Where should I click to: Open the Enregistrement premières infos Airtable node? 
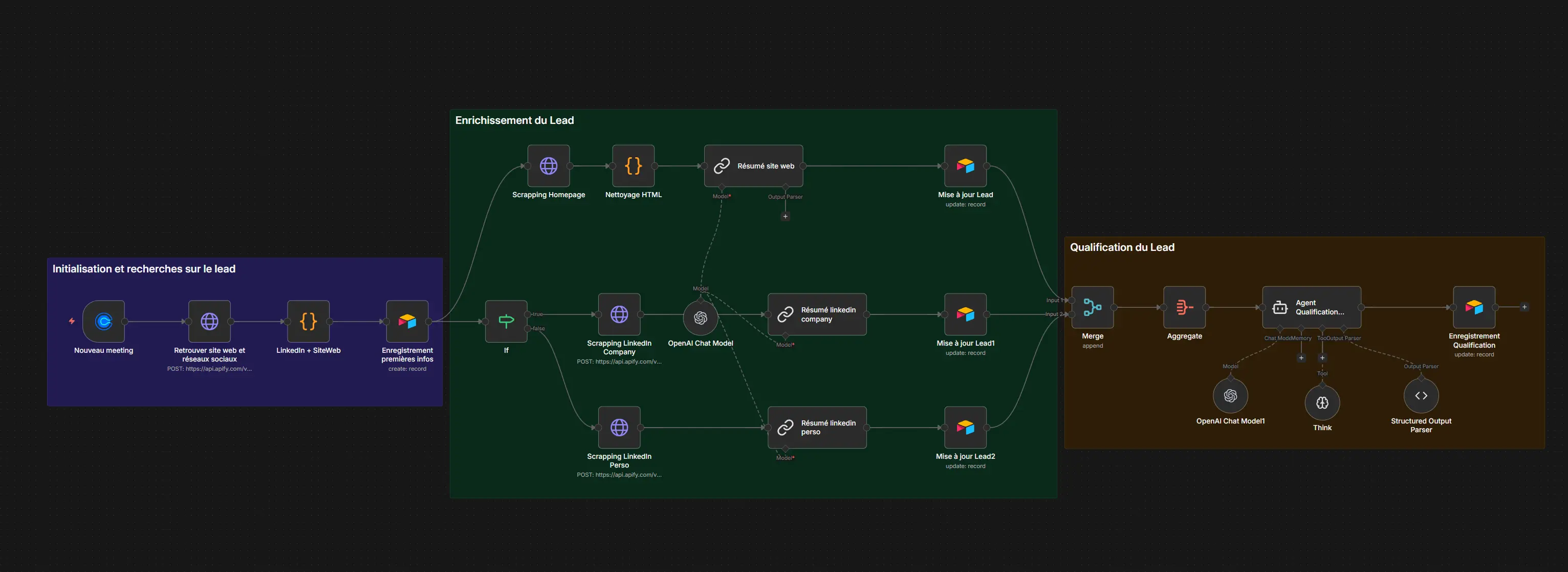click(407, 321)
